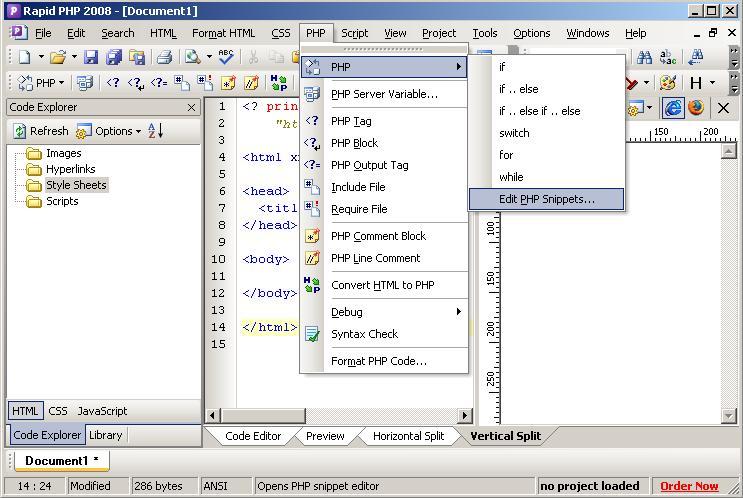This screenshot has width=743, height=498.
Task: Select the Hyperlinks folder in the tree
Action: pos(70,169)
